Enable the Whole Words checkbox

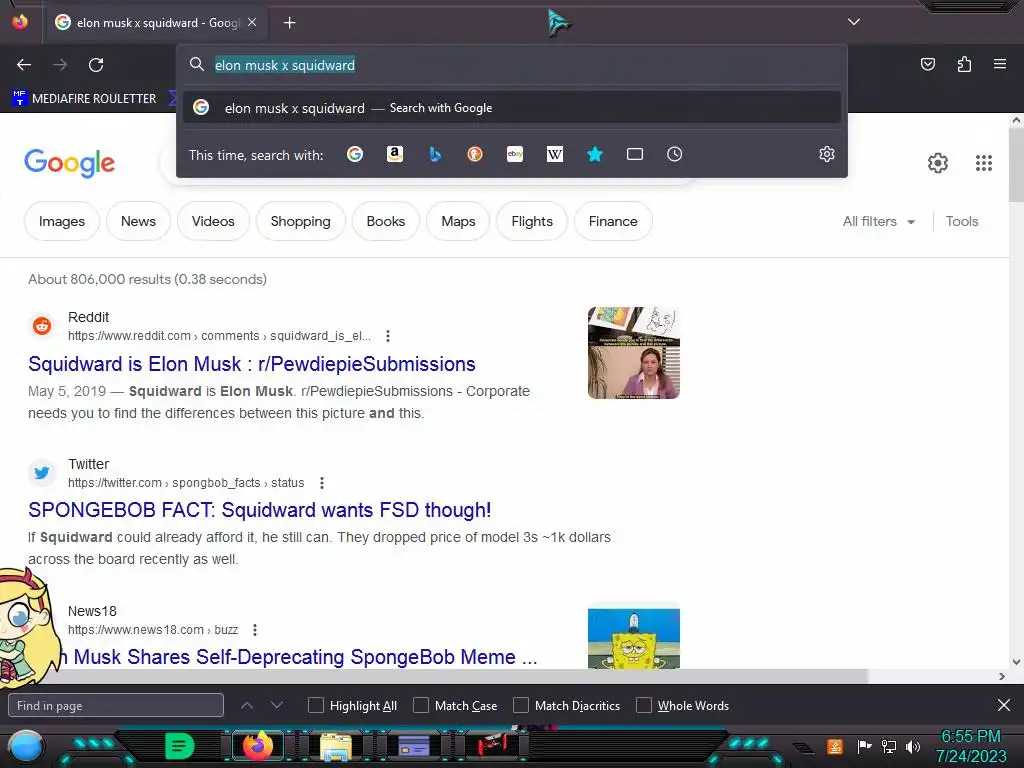[644, 705]
